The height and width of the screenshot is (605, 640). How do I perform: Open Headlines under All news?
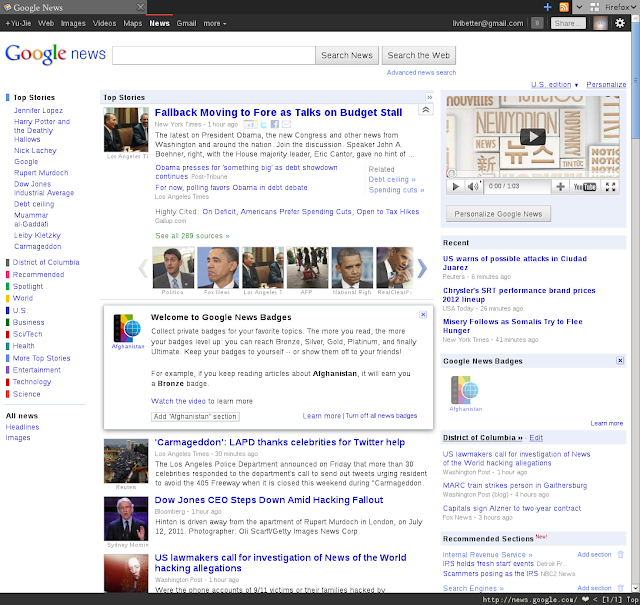coord(22,427)
